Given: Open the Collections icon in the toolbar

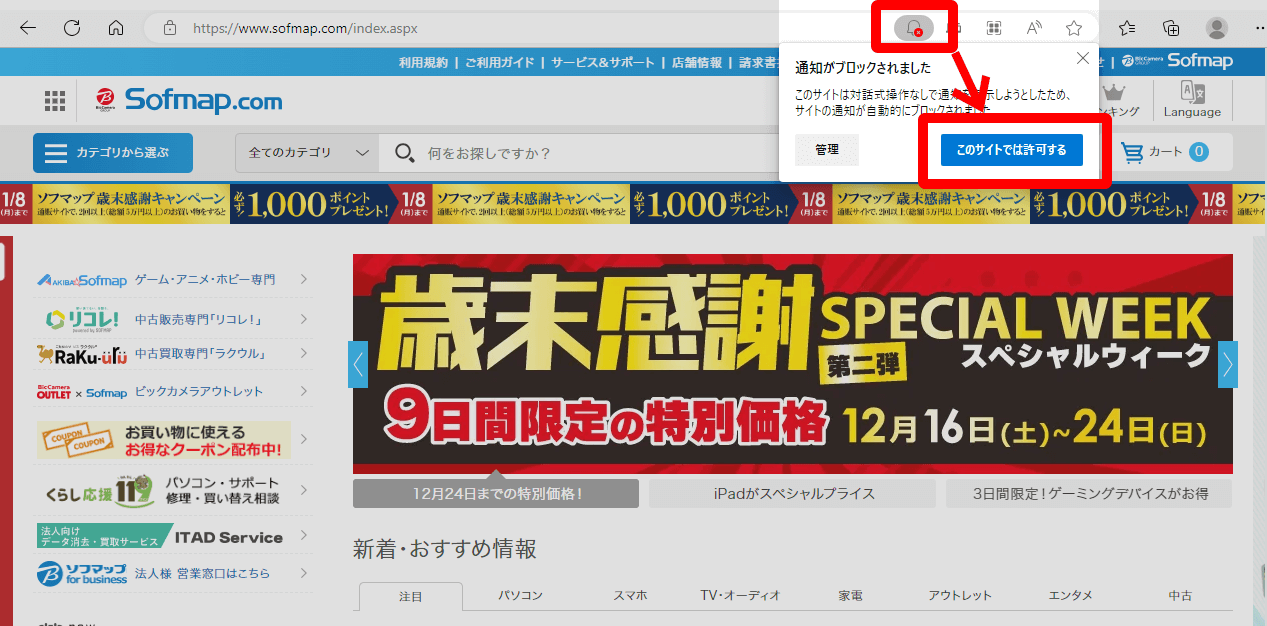Looking at the screenshot, I should pyautogui.click(x=1171, y=28).
